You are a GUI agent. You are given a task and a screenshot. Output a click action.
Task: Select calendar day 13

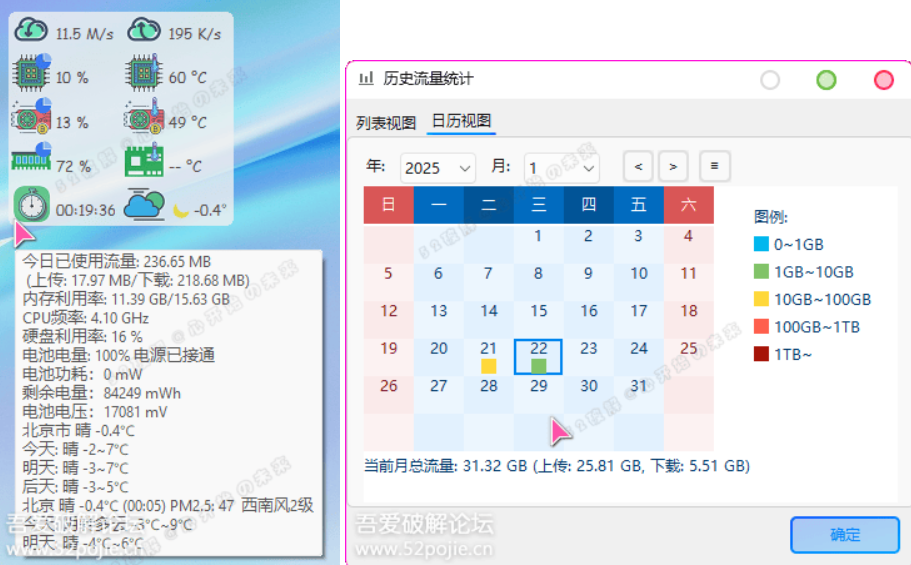tap(439, 319)
